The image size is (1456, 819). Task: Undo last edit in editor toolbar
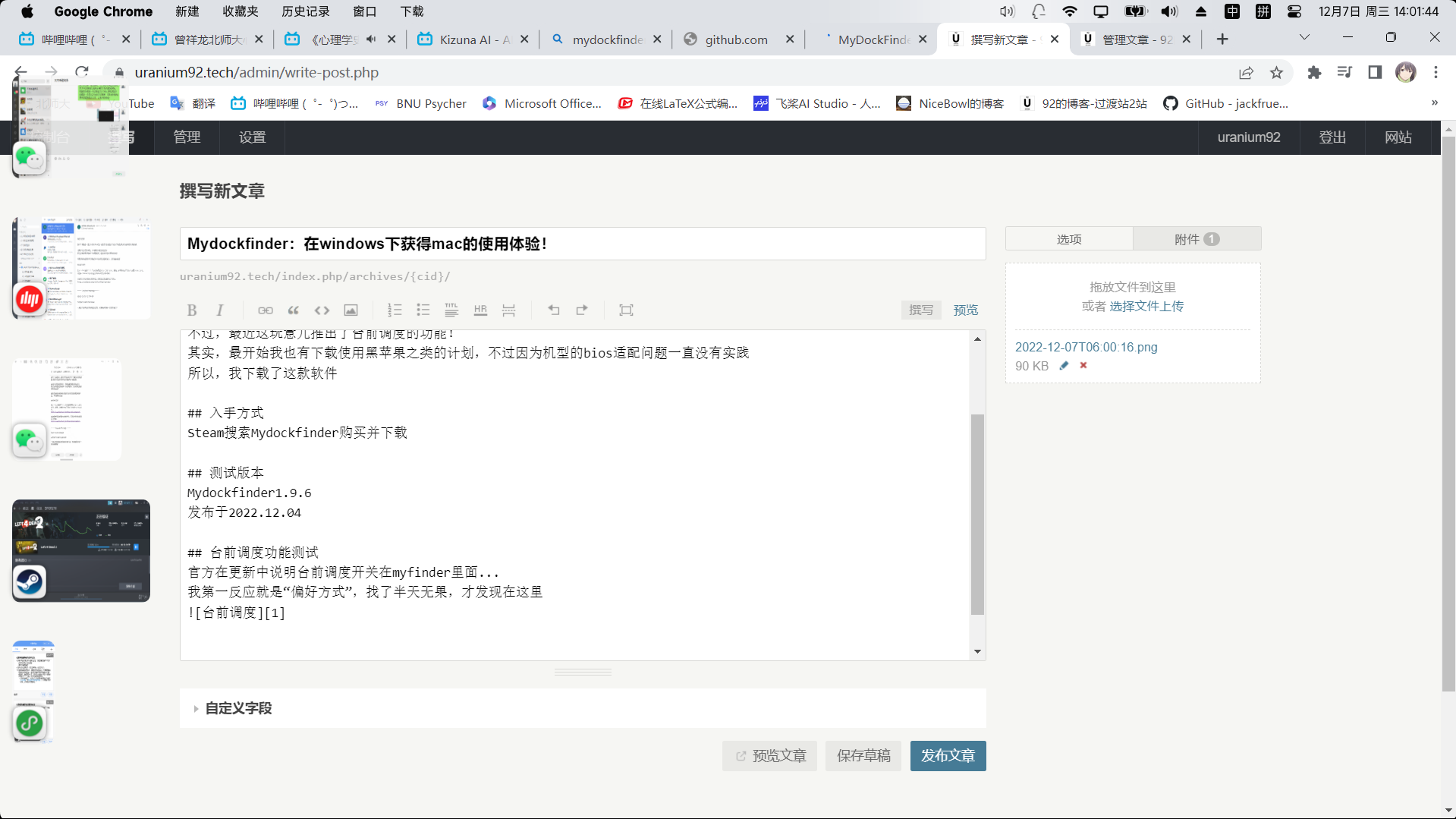coord(553,310)
